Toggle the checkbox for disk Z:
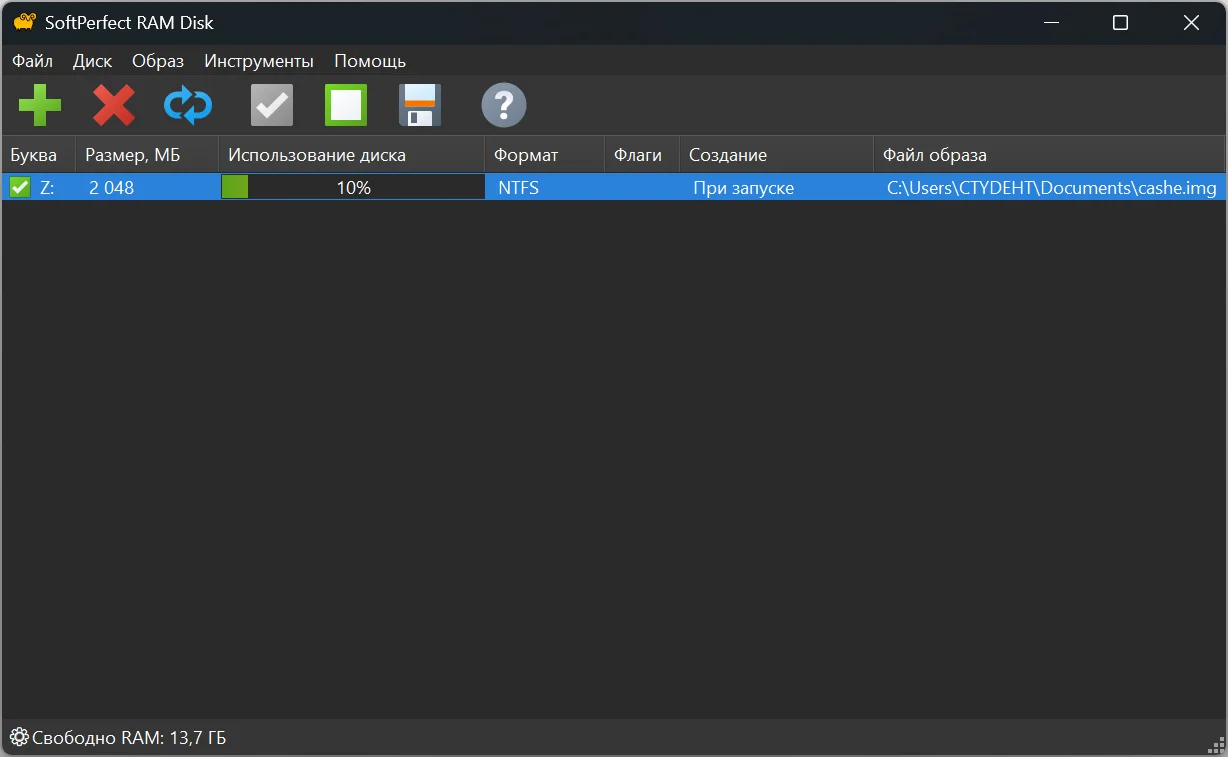This screenshot has height=757, width=1228. point(20,187)
